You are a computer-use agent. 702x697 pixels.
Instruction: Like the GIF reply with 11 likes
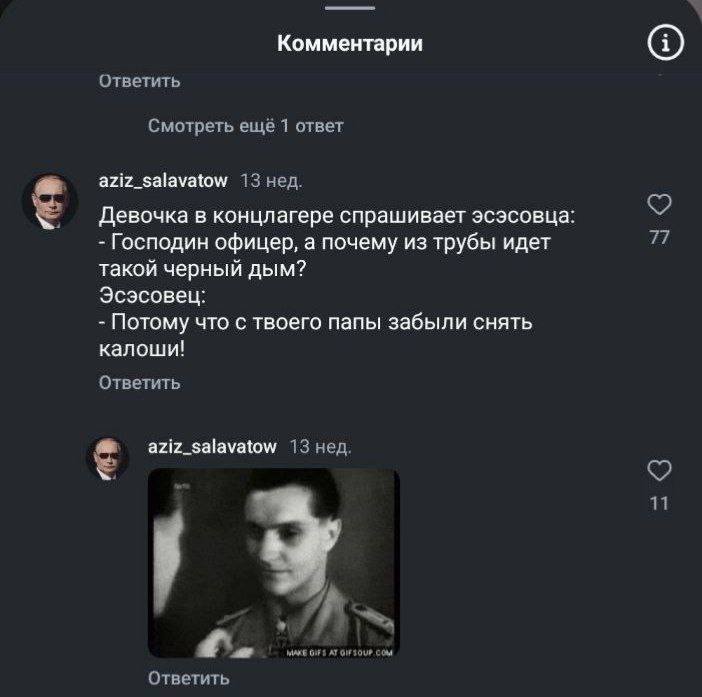659,471
